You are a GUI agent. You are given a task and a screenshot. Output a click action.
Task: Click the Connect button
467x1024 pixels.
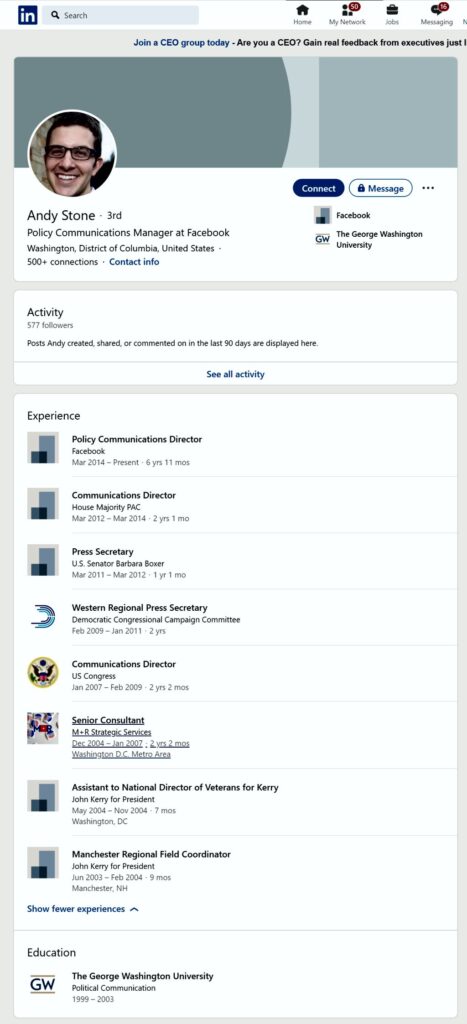(x=318, y=188)
